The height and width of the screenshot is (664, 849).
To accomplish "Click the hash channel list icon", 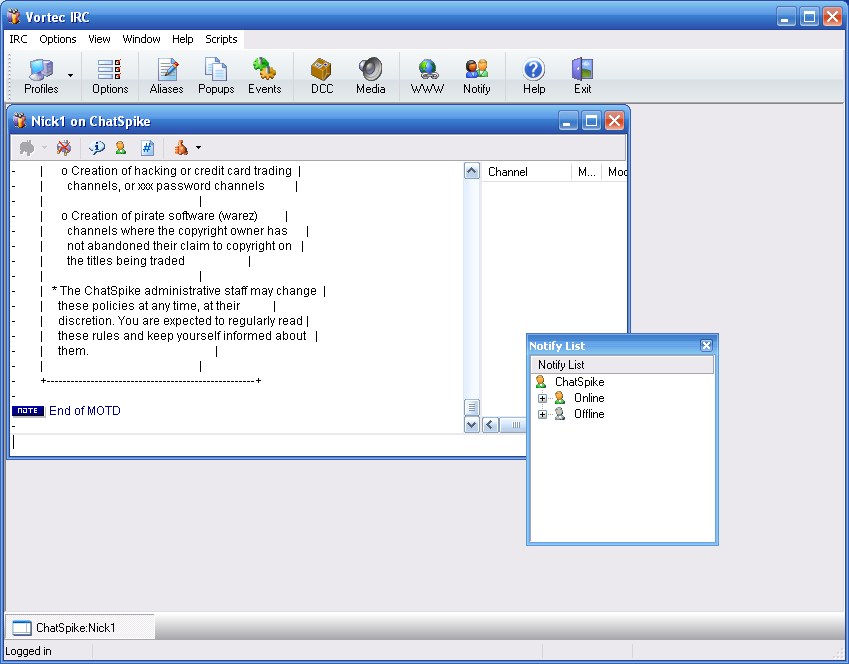I will pyautogui.click(x=147, y=147).
